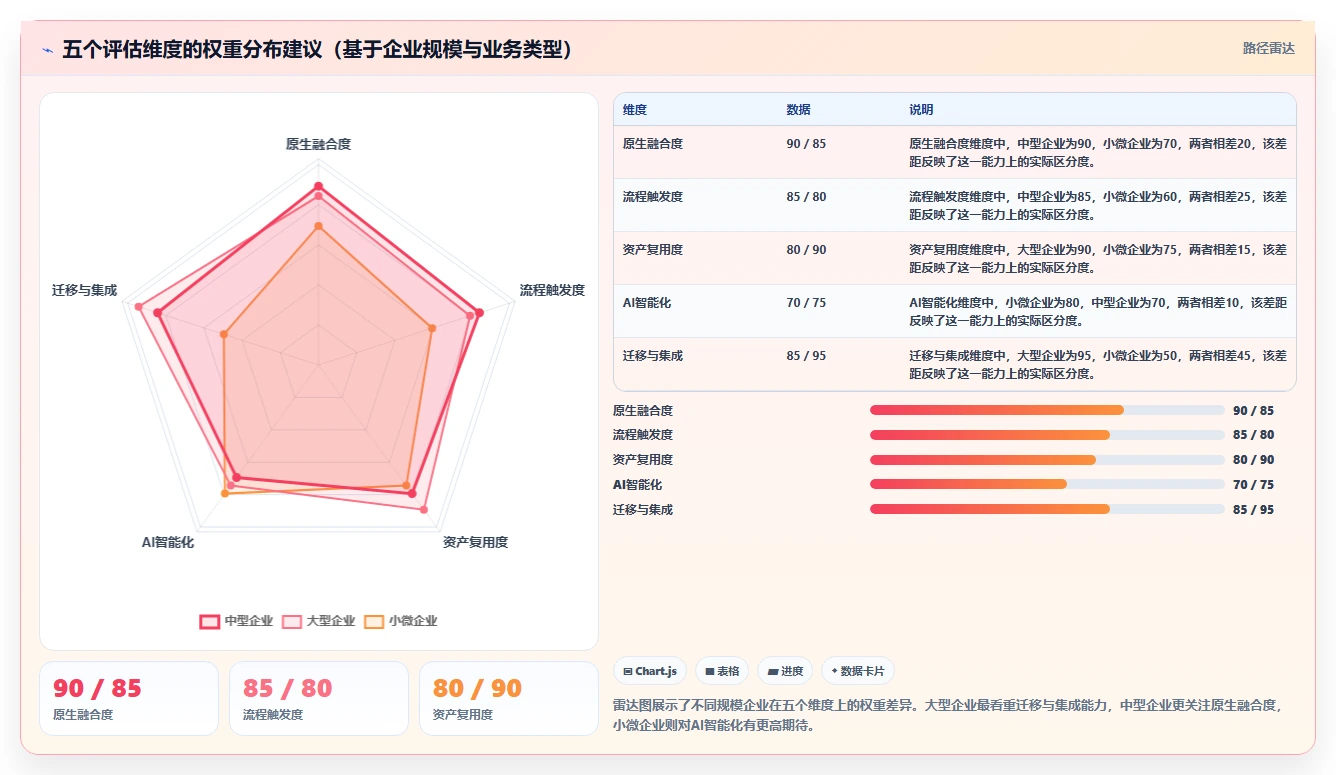Click the 迁移与集成 description text in table
Image resolution: width=1336 pixels, height=775 pixels.
click(x=1098, y=365)
